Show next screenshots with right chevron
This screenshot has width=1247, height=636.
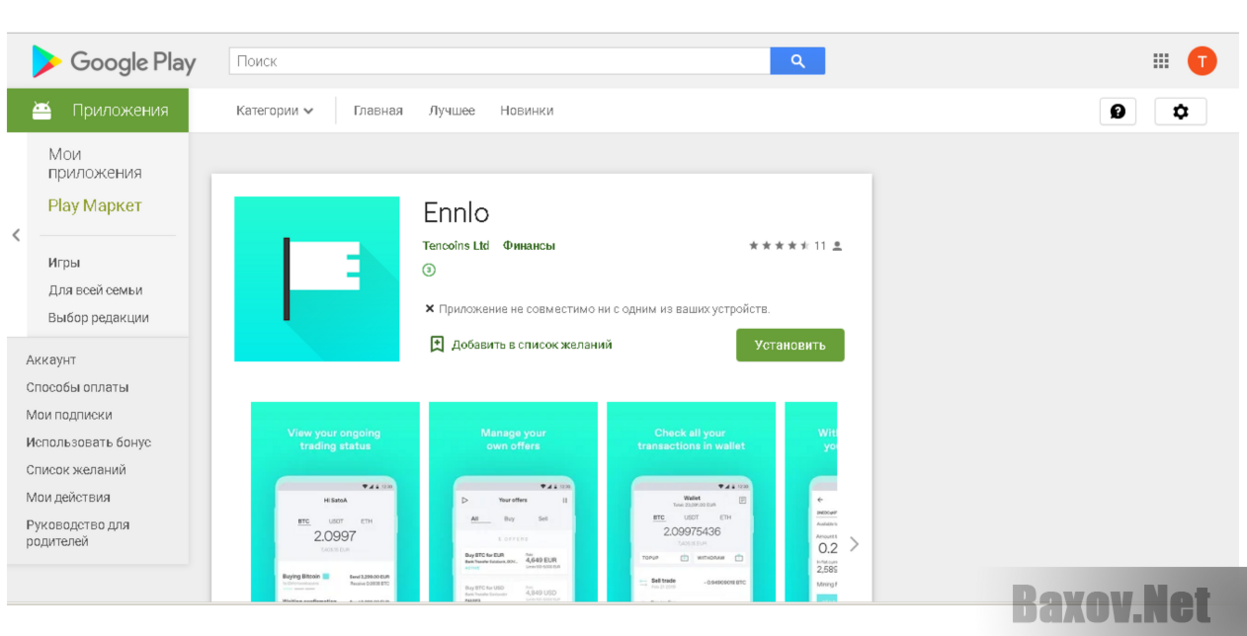click(x=853, y=544)
